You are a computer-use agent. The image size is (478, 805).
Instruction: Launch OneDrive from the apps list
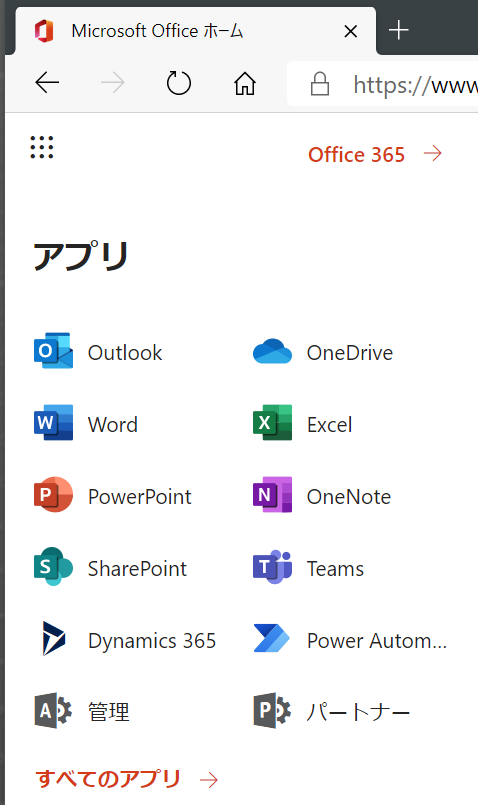coord(272,352)
